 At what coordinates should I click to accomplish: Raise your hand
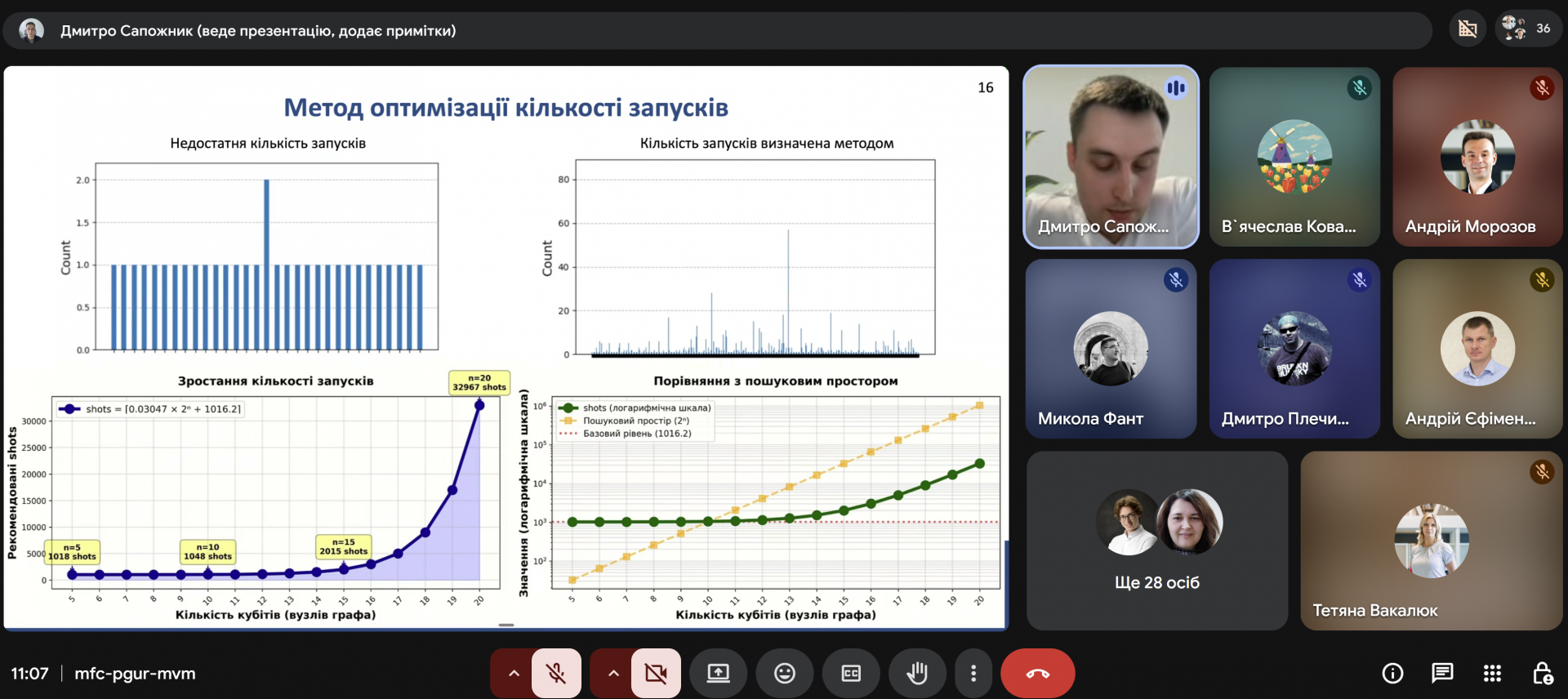point(917,674)
